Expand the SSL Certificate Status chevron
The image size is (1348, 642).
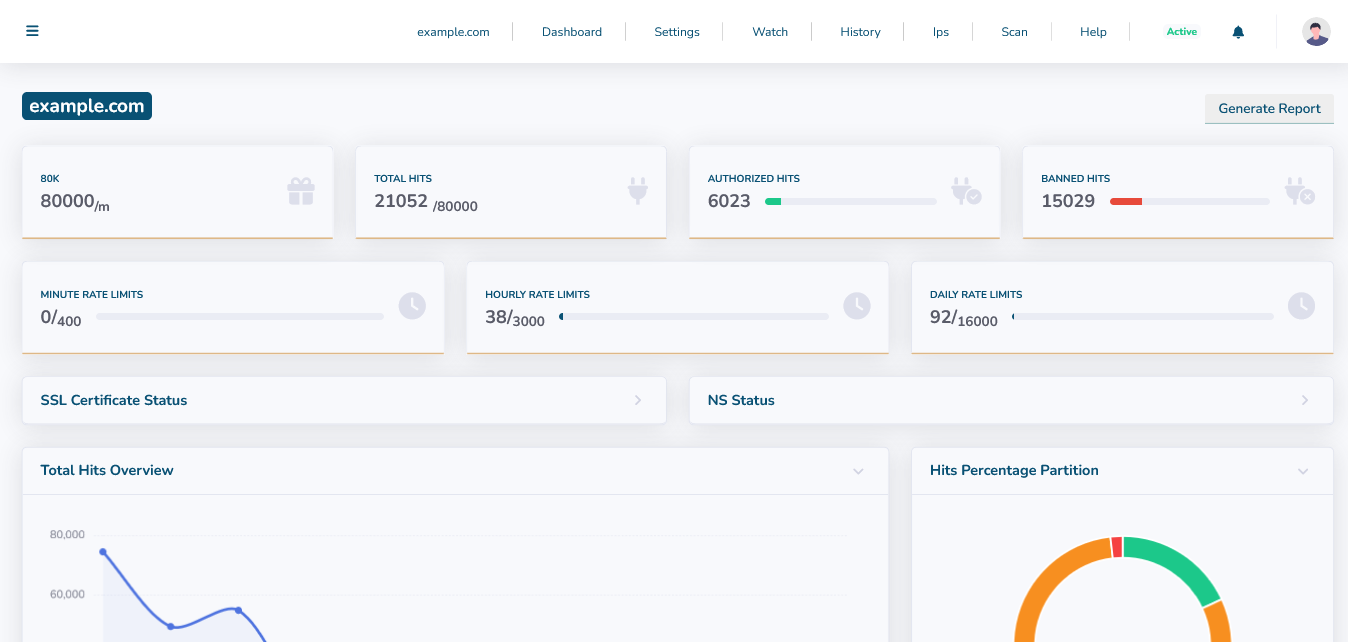tap(638, 400)
